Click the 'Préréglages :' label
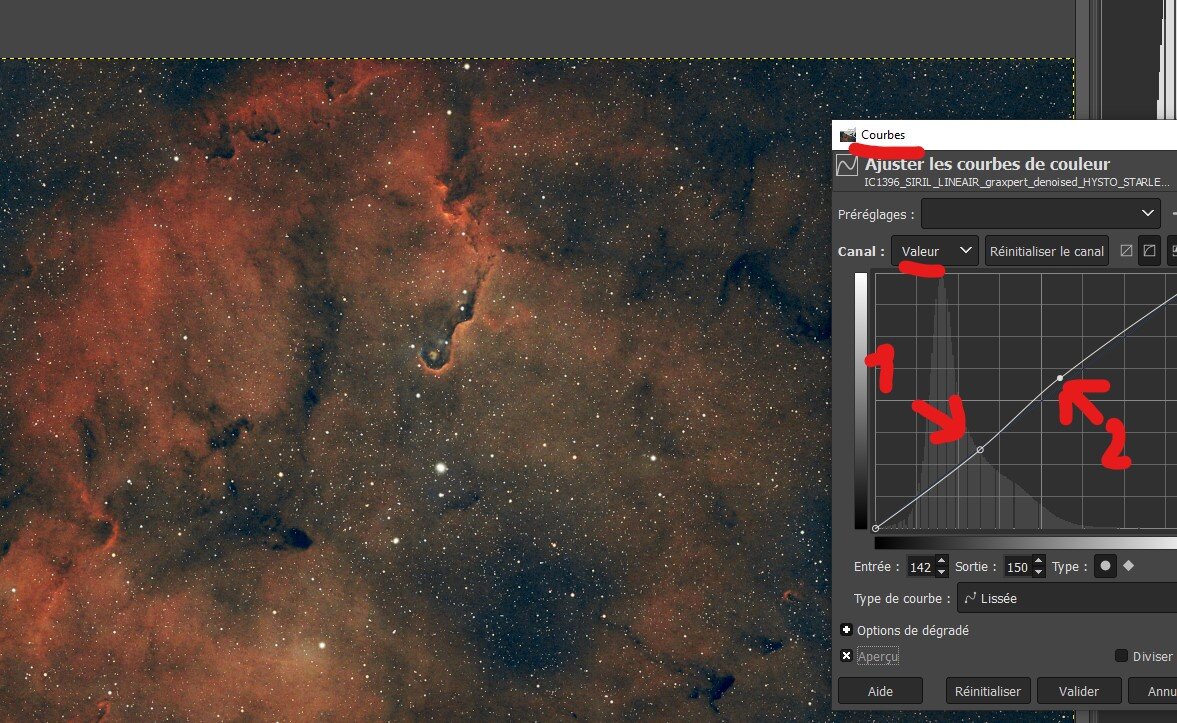Screen dimensions: 1177x723 (x=876, y=214)
